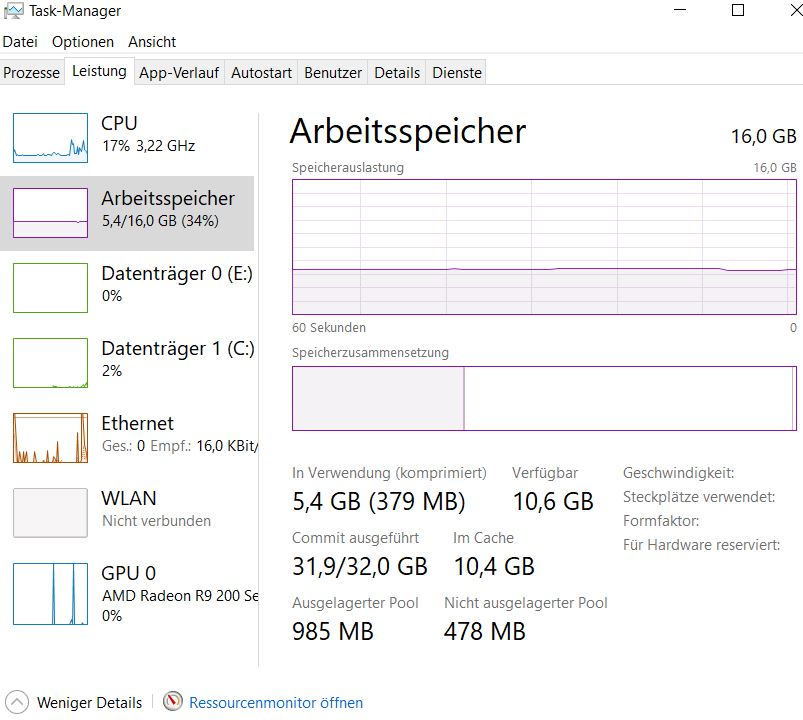Open the Optionen menu
This screenshot has height=720, width=803.
click(x=83, y=42)
